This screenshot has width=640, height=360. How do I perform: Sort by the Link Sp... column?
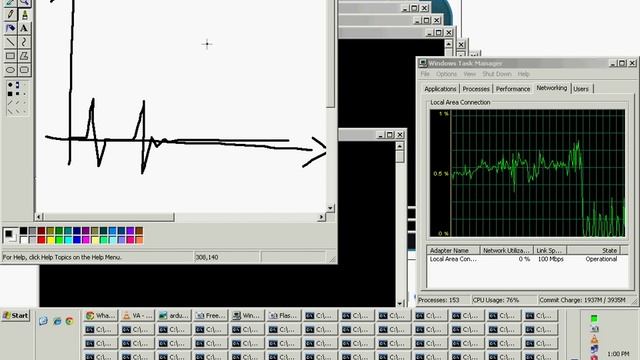550,250
